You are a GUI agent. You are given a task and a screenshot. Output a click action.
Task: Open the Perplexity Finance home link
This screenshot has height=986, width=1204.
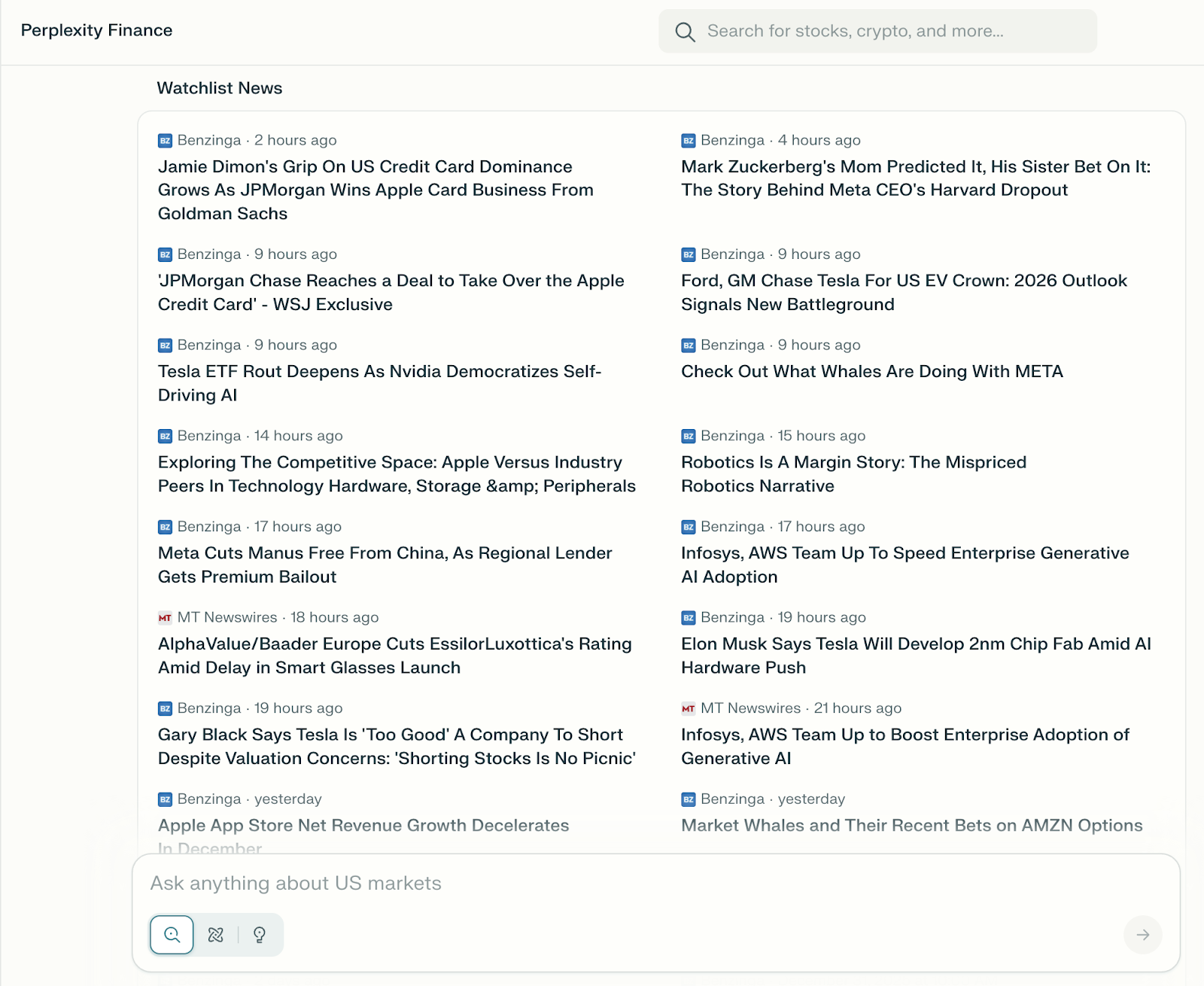(96, 30)
